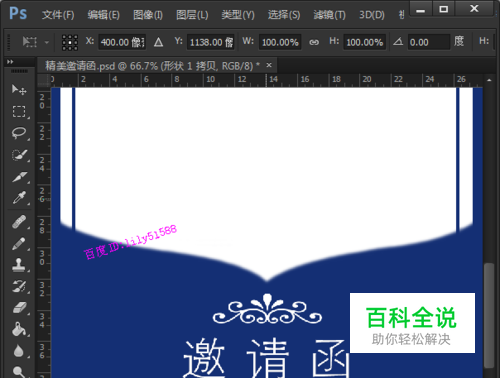Select the Move tool
This screenshot has height=378, width=500.
[19, 89]
